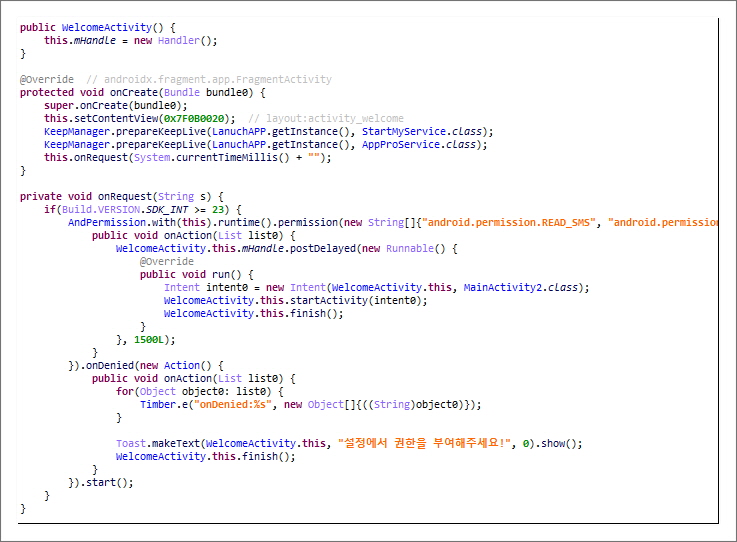Click "onCreate(Bundle bundle0)" in the protected method declaration
Screen dimensions: 737x542
coord(181,93)
